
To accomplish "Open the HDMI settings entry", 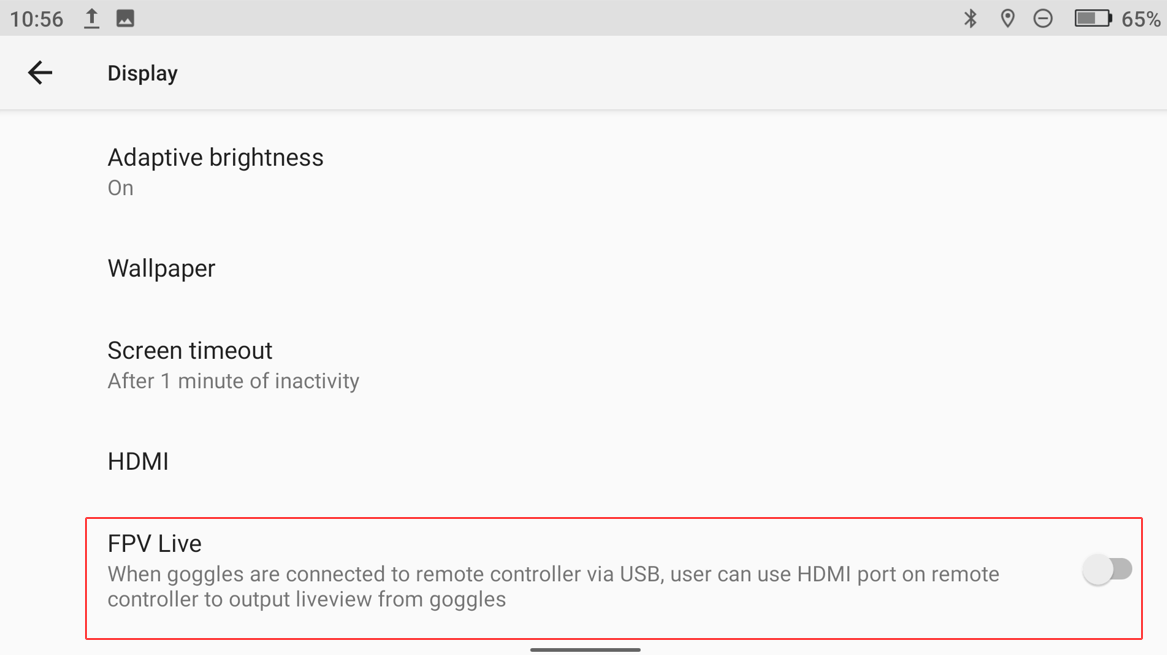I will click(138, 461).
